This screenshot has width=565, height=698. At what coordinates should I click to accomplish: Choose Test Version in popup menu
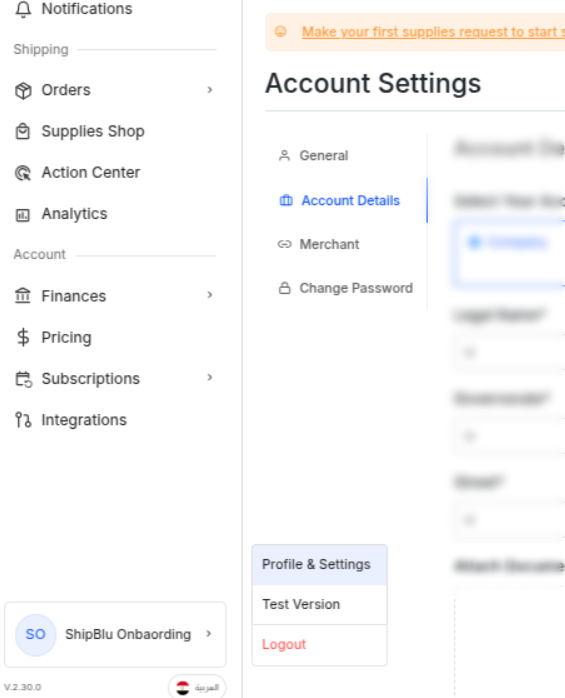pos(319,605)
